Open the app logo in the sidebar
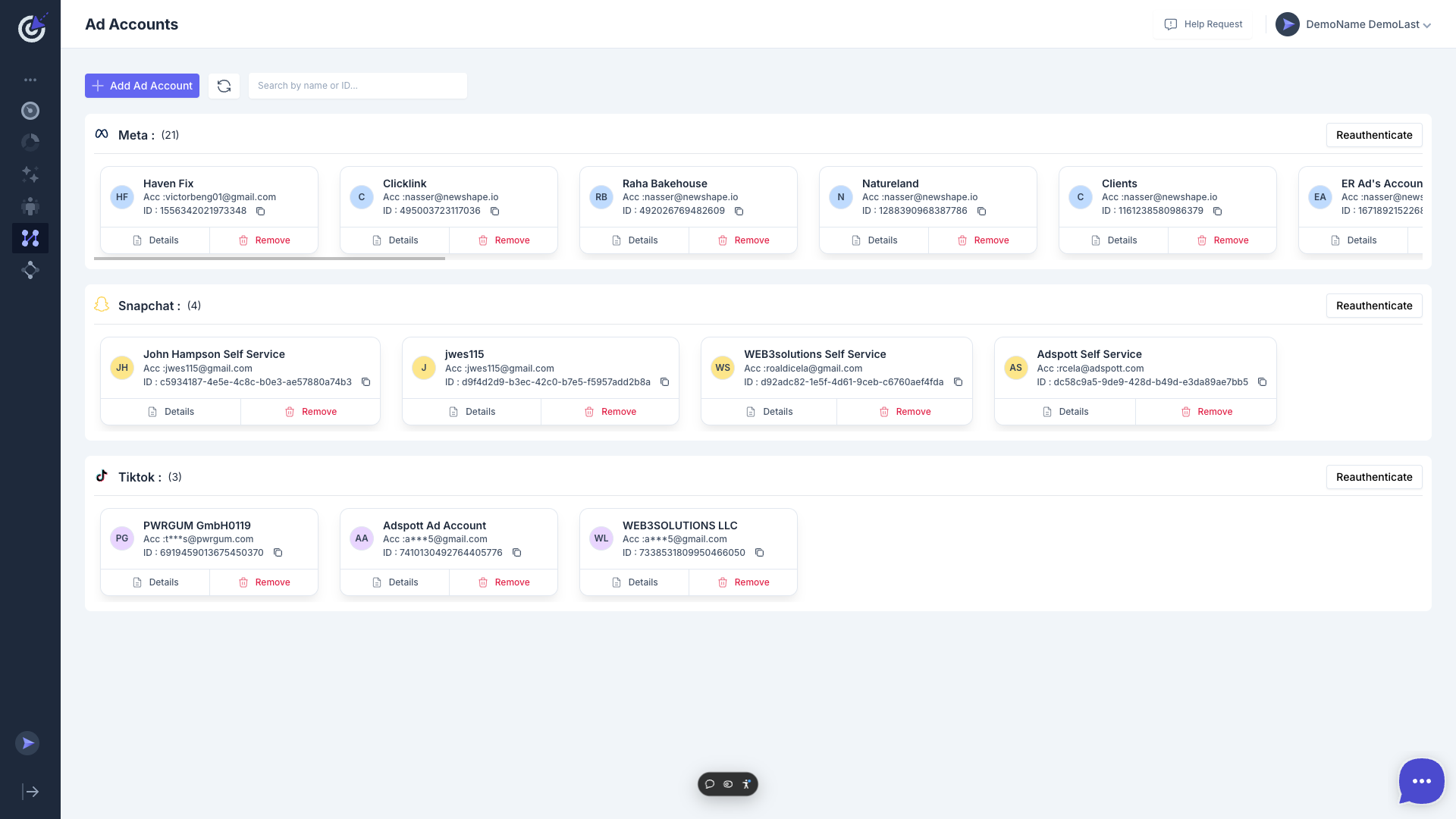The width and height of the screenshot is (1456, 819). tap(31, 27)
